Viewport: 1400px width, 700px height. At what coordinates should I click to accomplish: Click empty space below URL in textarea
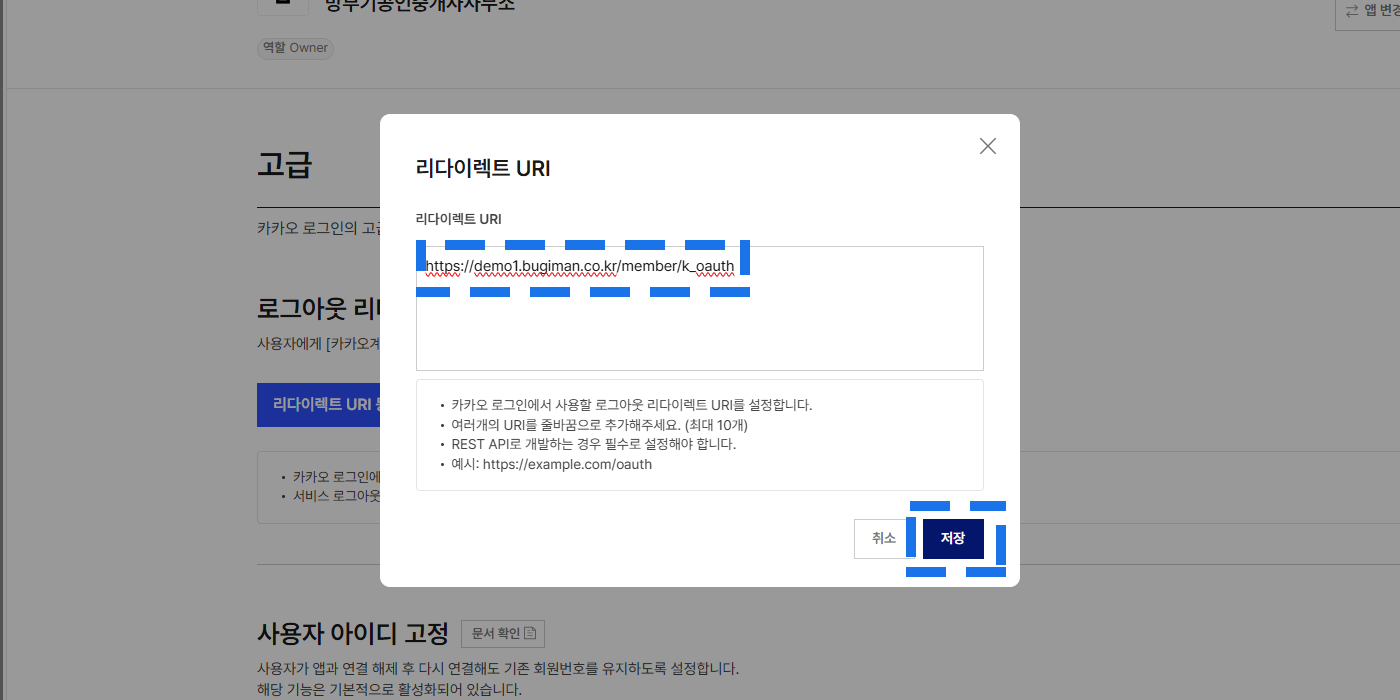pyautogui.click(x=700, y=330)
